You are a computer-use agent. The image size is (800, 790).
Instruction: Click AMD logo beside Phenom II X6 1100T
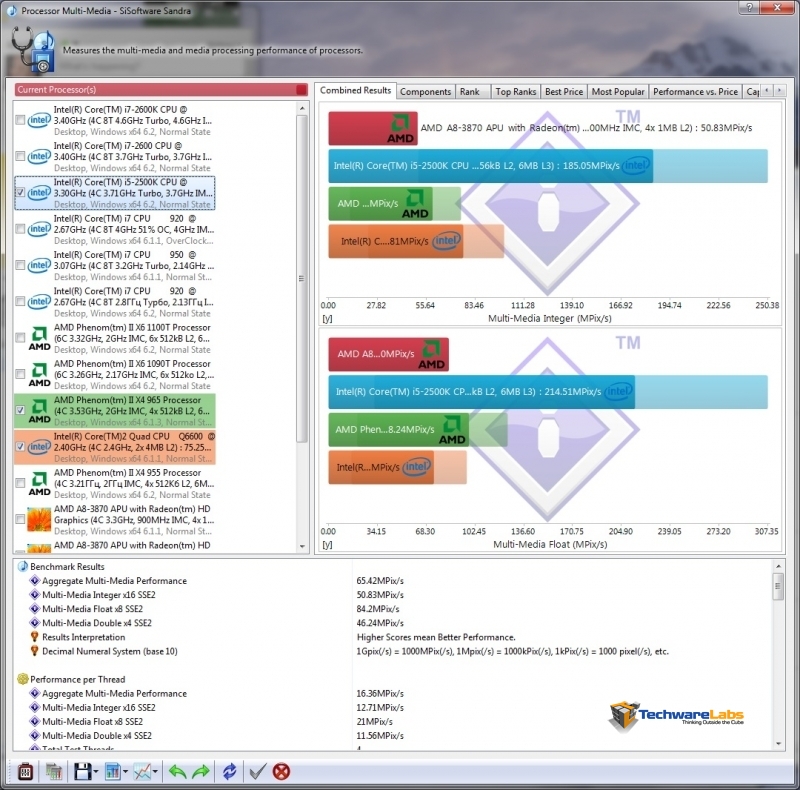(x=39, y=338)
